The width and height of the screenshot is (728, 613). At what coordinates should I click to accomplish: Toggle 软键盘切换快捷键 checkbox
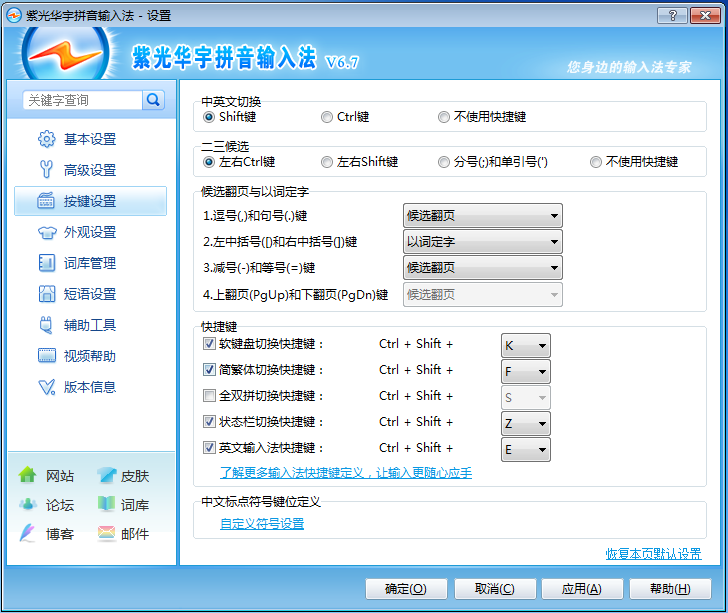click(x=209, y=344)
